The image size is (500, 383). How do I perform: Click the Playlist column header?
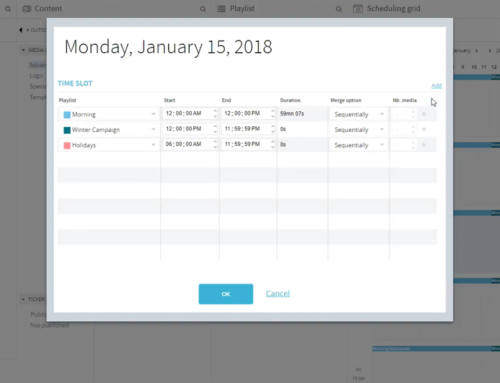click(x=67, y=100)
